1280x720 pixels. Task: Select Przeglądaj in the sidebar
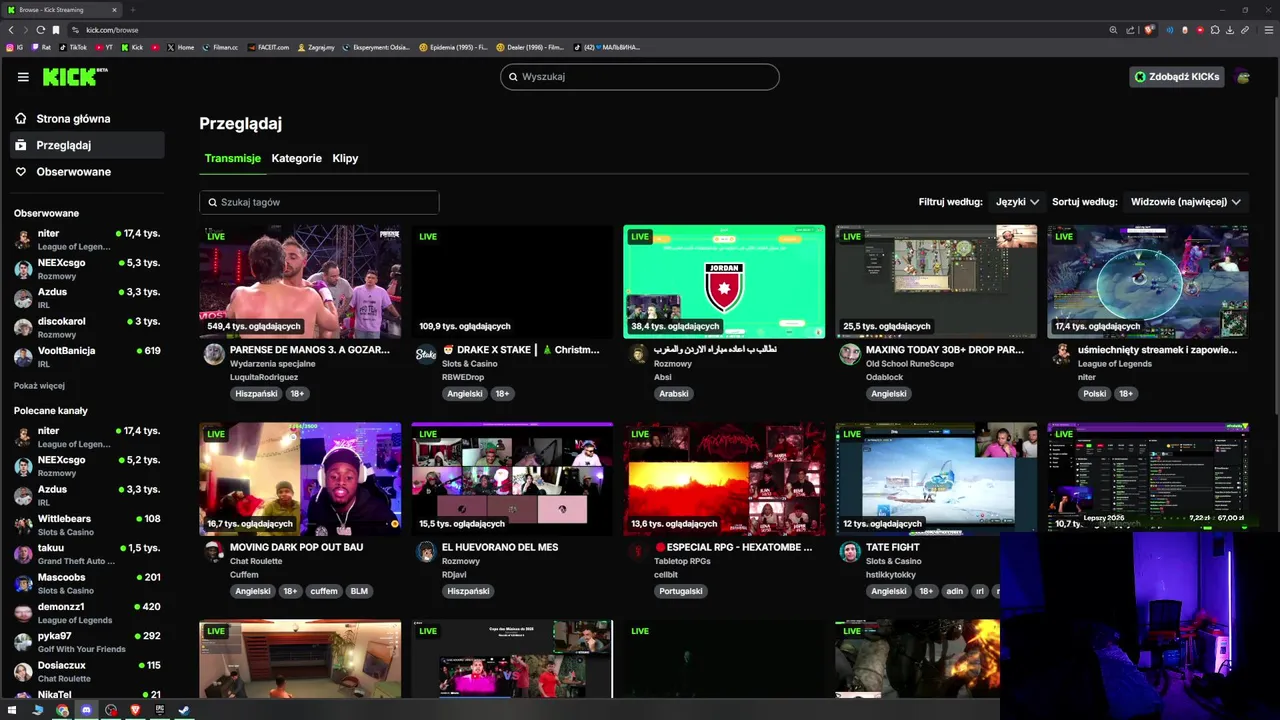pyautogui.click(x=87, y=145)
